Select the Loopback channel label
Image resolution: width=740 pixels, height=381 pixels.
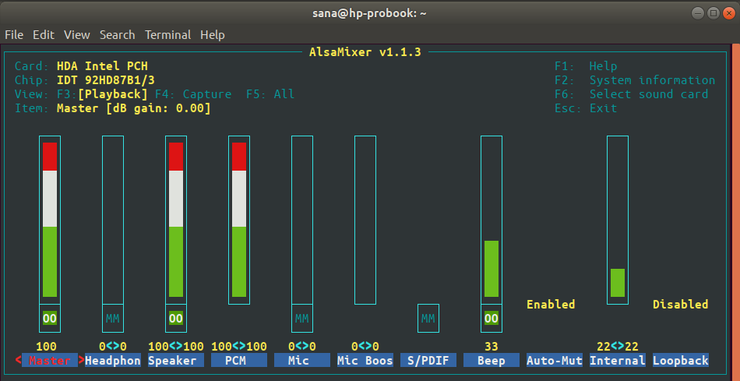pos(681,361)
